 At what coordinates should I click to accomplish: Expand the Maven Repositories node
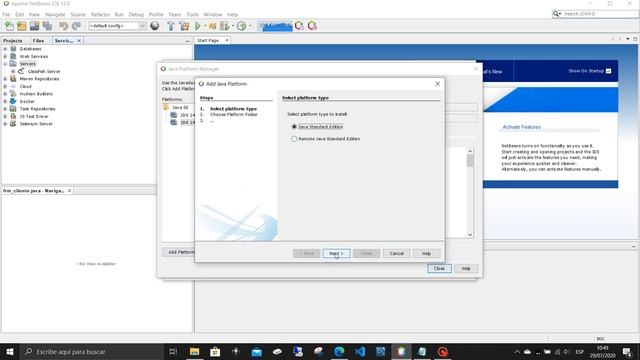coord(5,79)
